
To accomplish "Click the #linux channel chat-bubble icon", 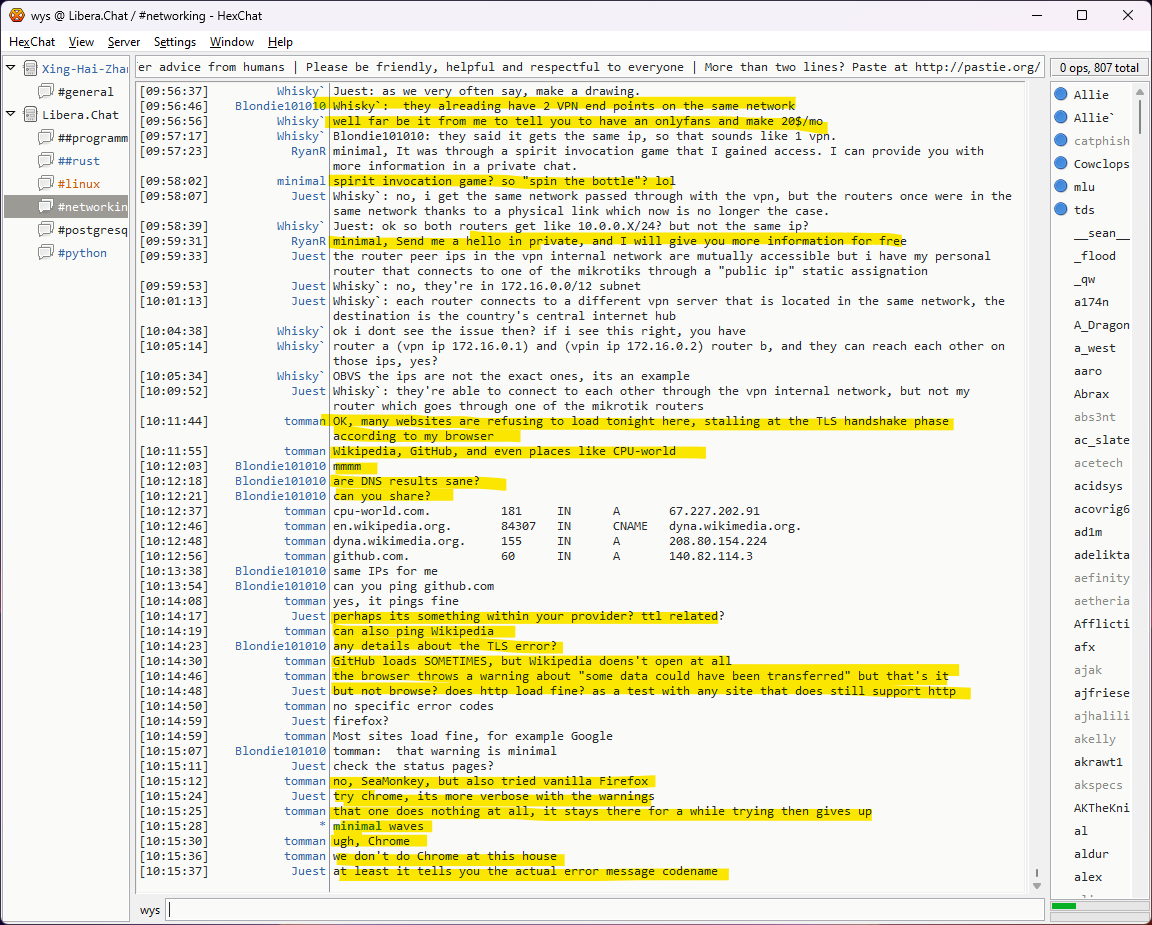I will (46, 184).
